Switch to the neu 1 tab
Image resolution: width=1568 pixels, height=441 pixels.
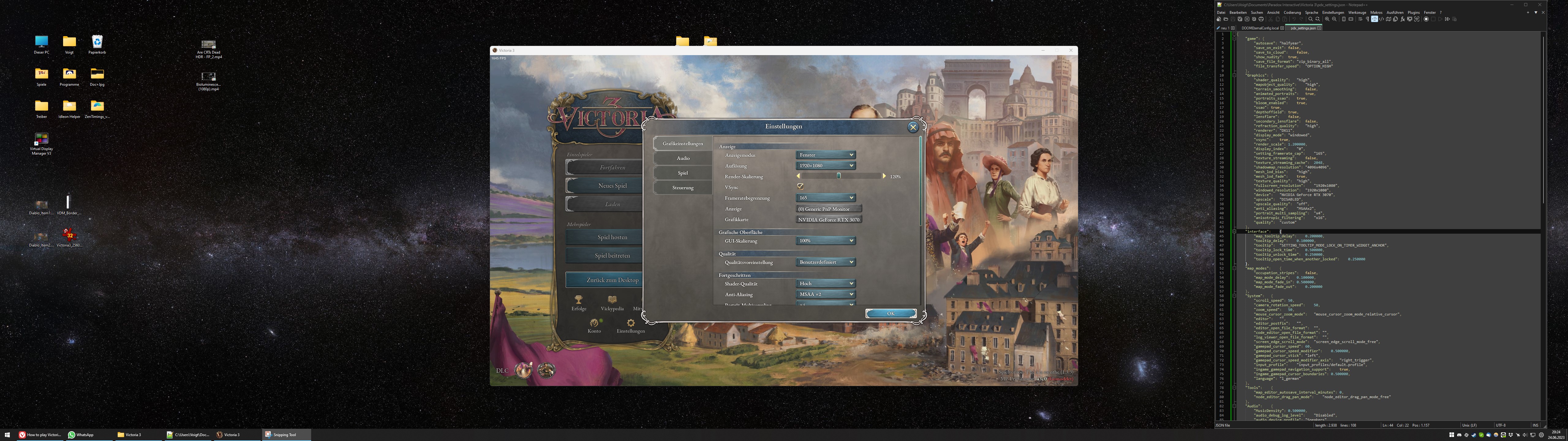click(x=1224, y=28)
